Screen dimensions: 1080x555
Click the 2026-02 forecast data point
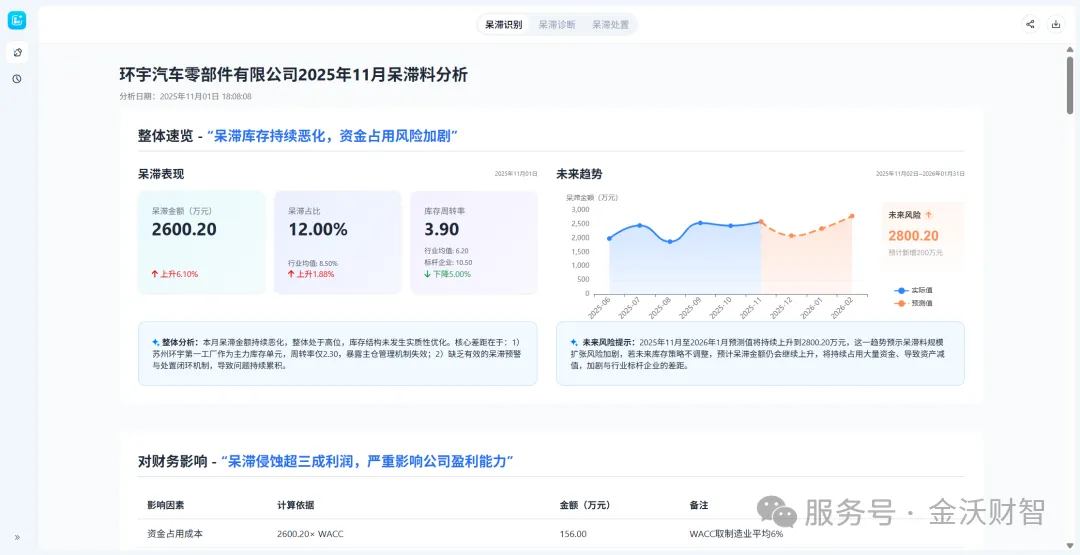[x=852, y=216]
